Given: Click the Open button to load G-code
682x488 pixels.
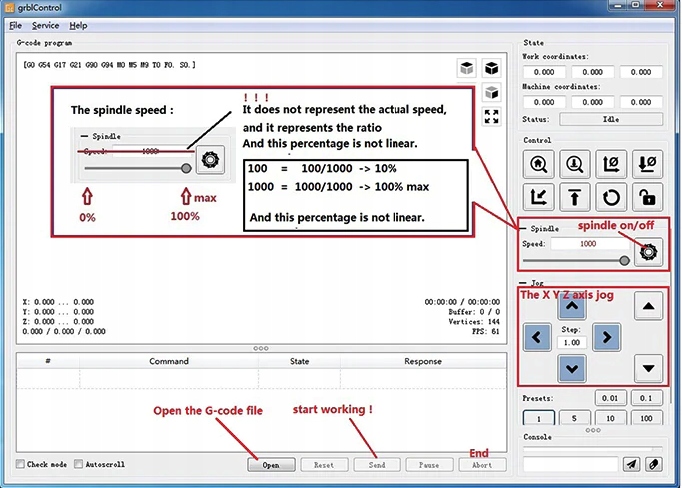Looking at the screenshot, I should tap(271, 465).
